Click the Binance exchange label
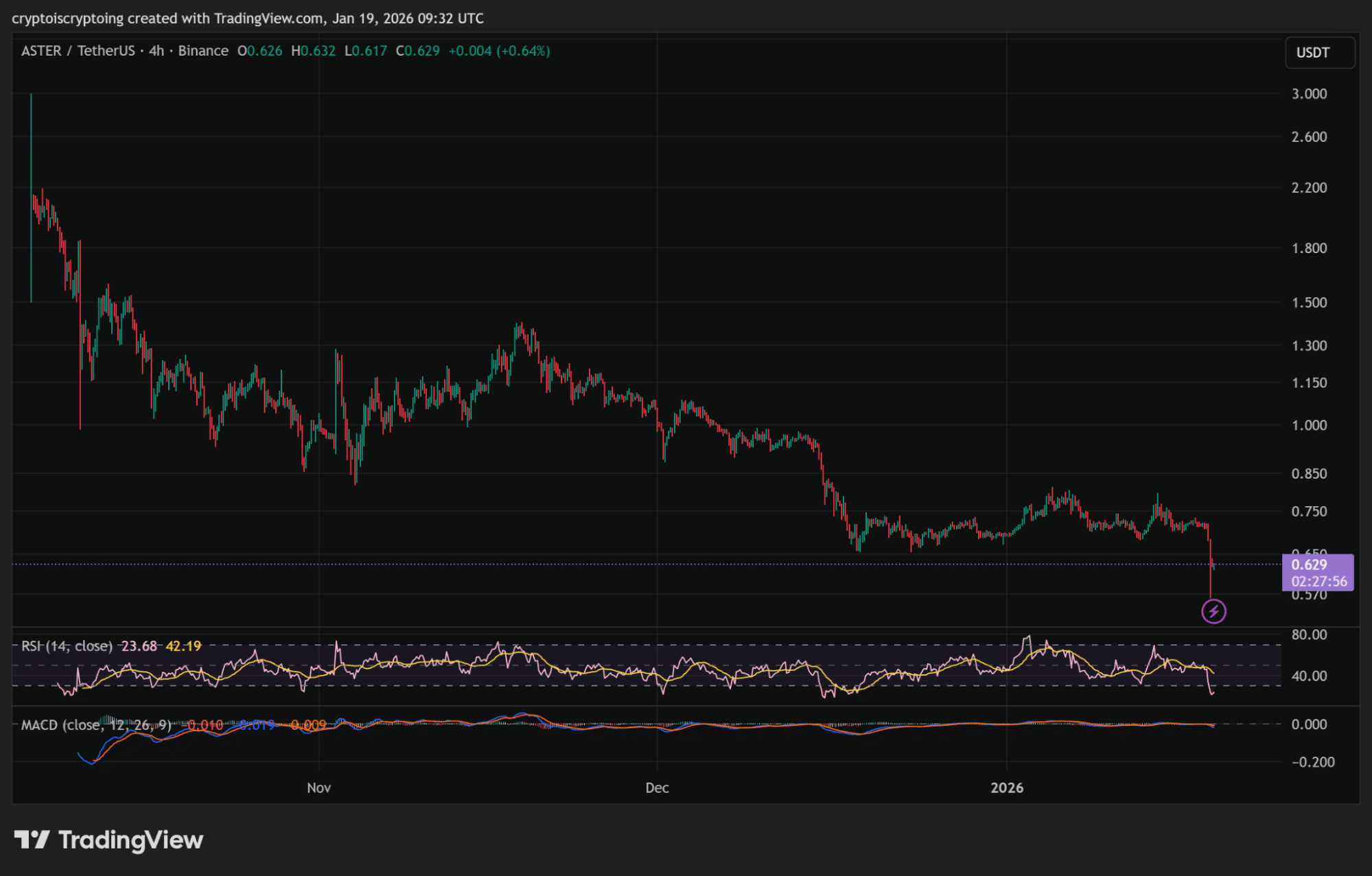This screenshot has width=1372, height=876. [203, 50]
